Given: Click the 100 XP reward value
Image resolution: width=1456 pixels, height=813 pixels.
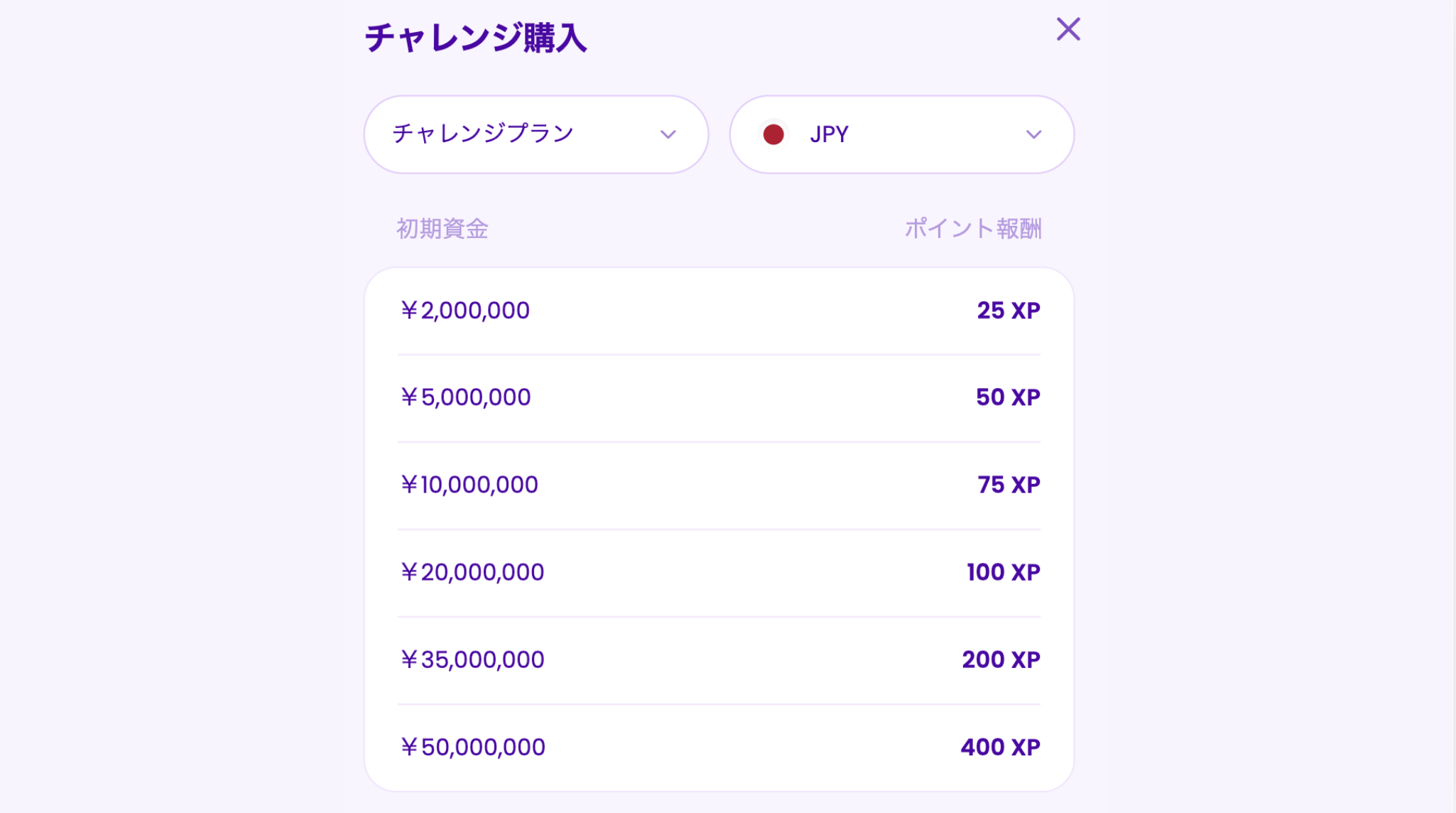Looking at the screenshot, I should (x=1003, y=572).
